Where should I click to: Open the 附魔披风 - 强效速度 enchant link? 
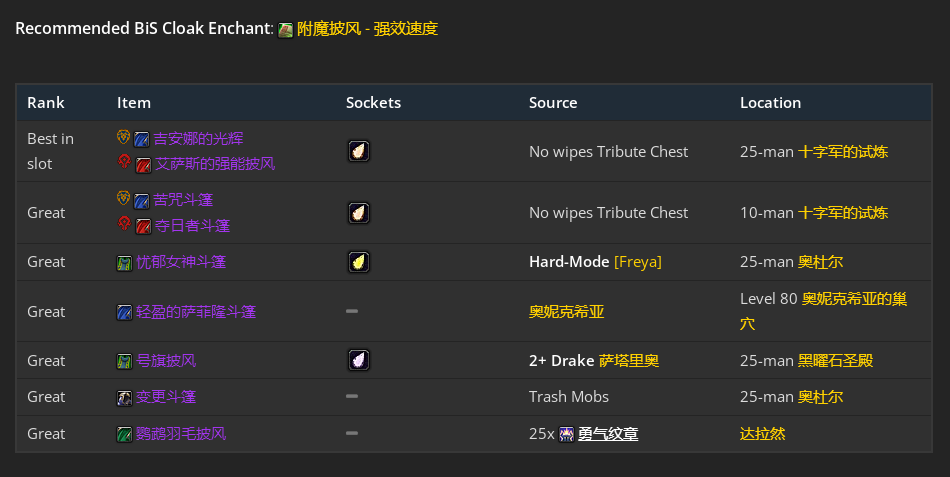(367, 29)
